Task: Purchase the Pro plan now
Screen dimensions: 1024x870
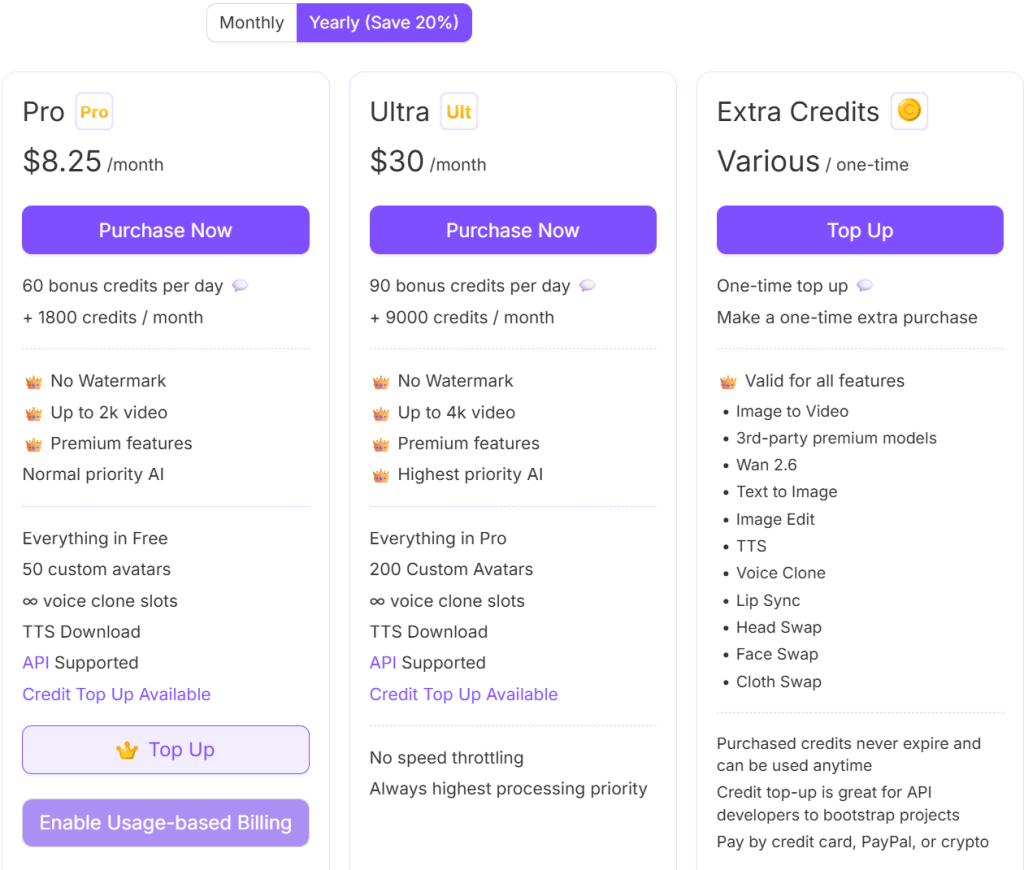Action: (166, 230)
